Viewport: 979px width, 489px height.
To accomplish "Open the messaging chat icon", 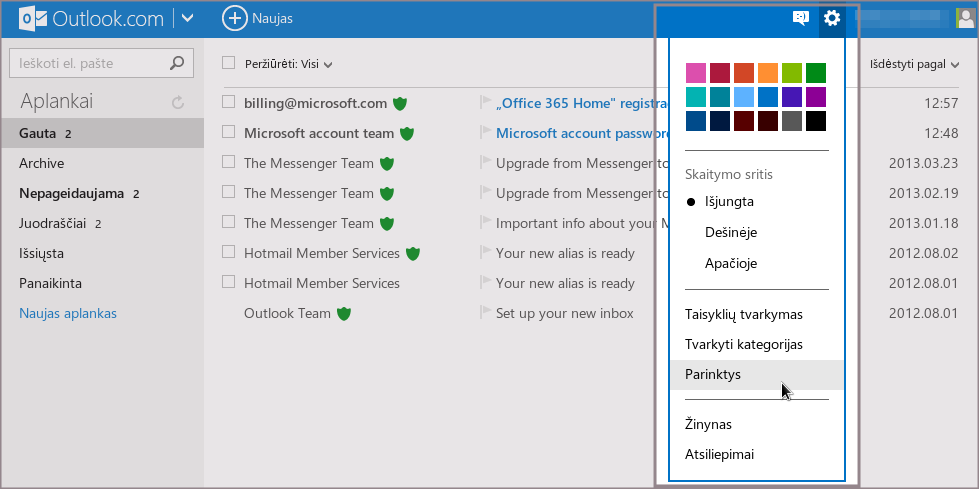I will coord(800,18).
